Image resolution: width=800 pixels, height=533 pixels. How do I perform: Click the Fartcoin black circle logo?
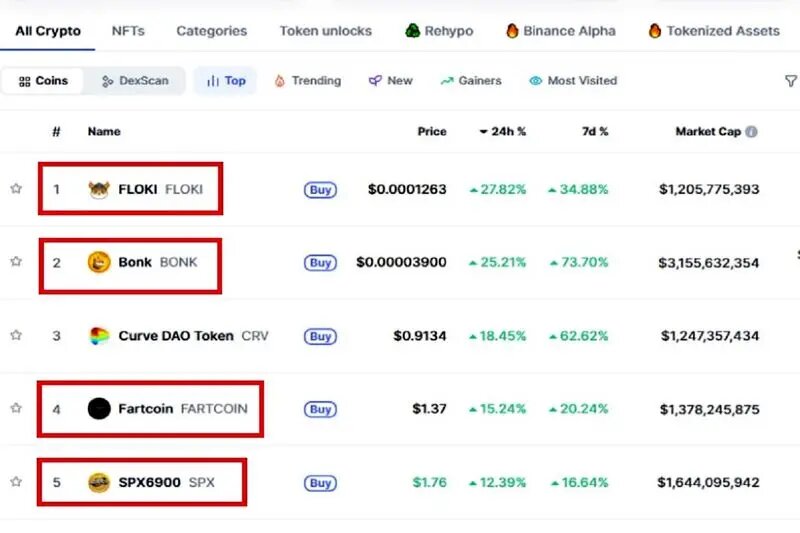(x=99, y=408)
